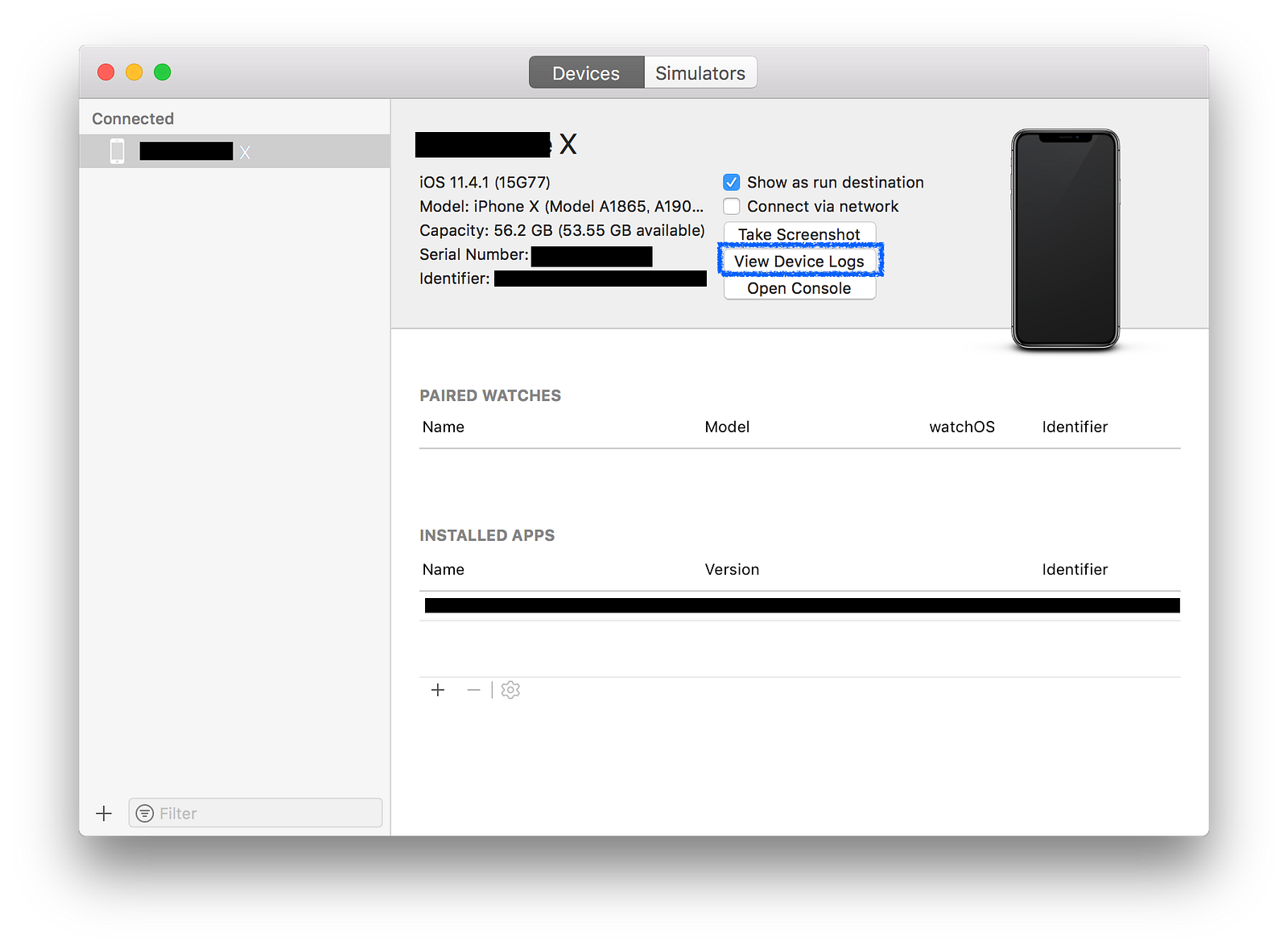This screenshot has height=949, width=1288.
Task: Click the iOS 11.4.1 (15G77) text
Action: coord(485,183)
